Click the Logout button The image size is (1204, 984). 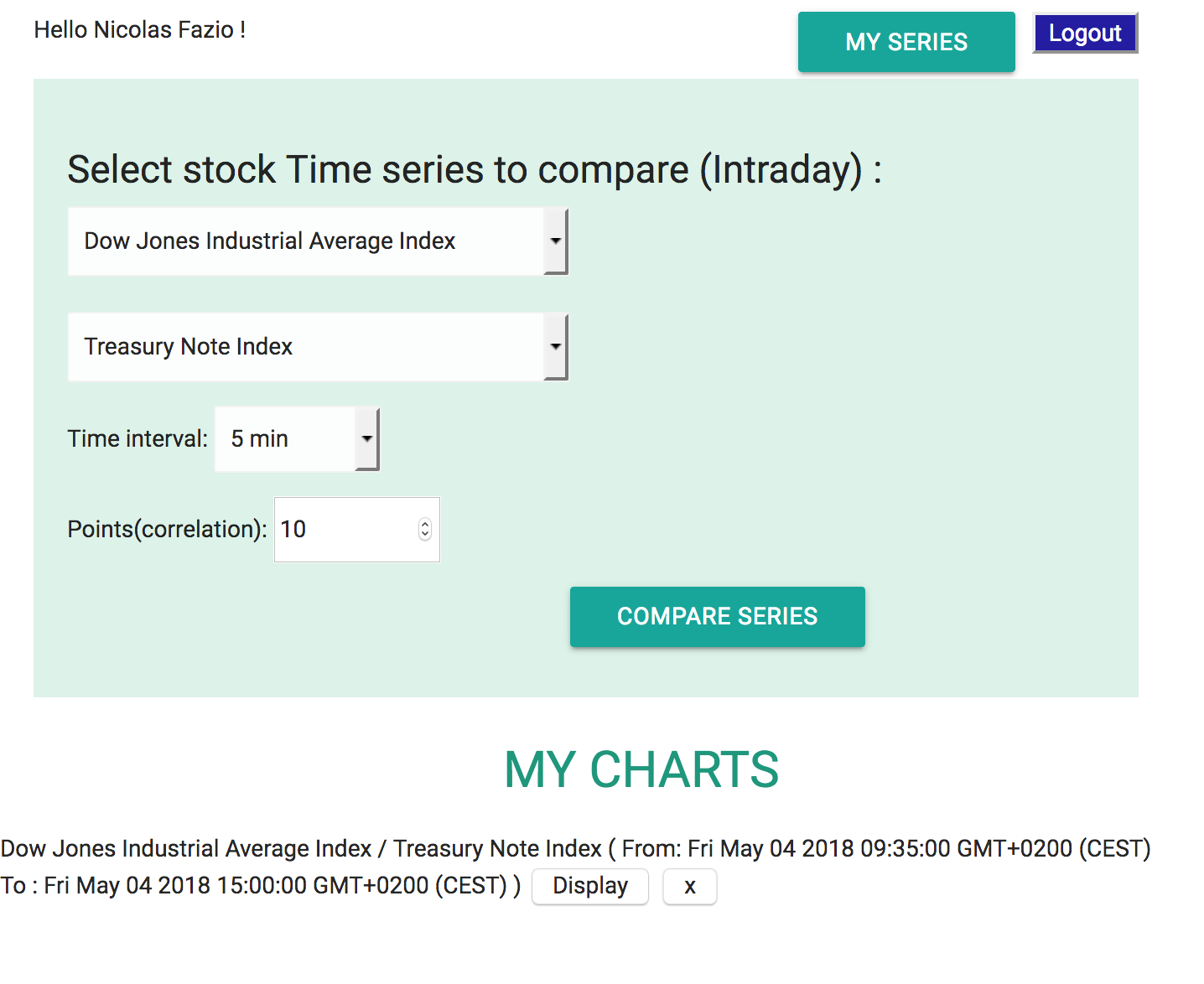coord(1085,34)
